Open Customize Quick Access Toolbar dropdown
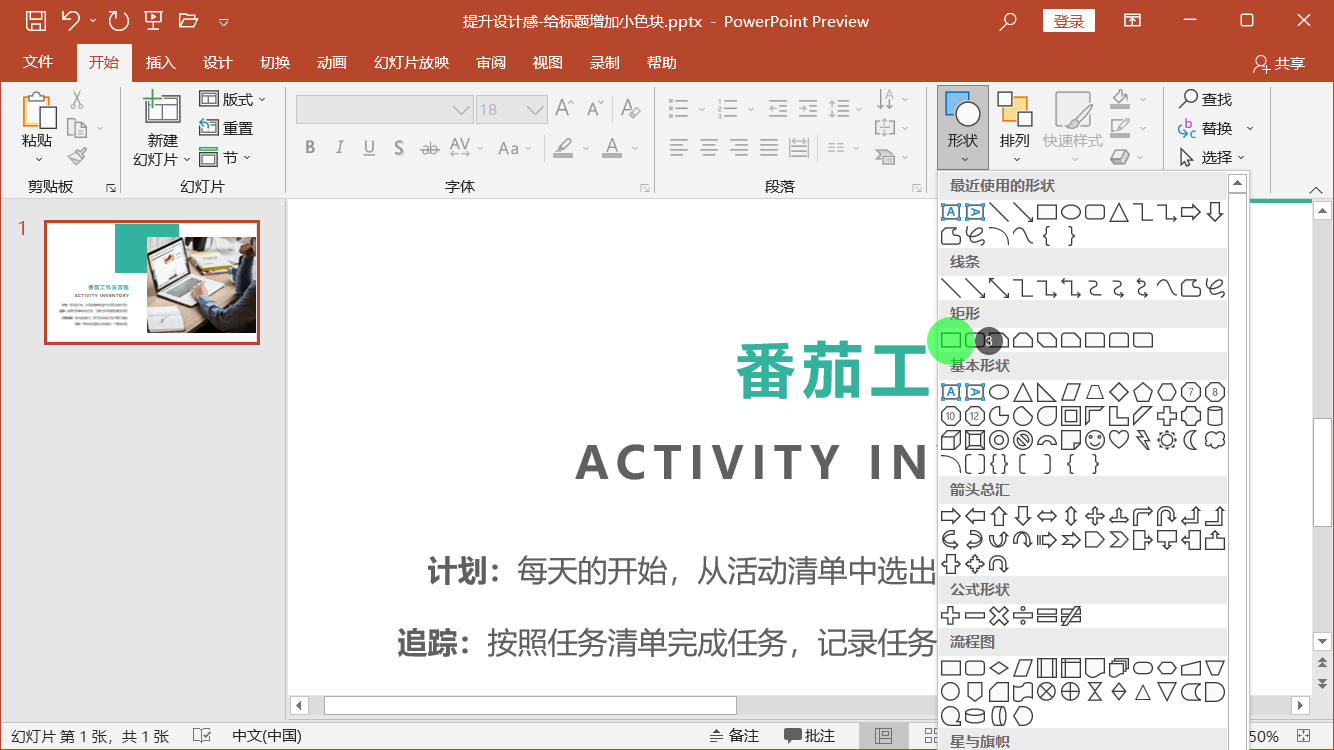 [223, 21]
